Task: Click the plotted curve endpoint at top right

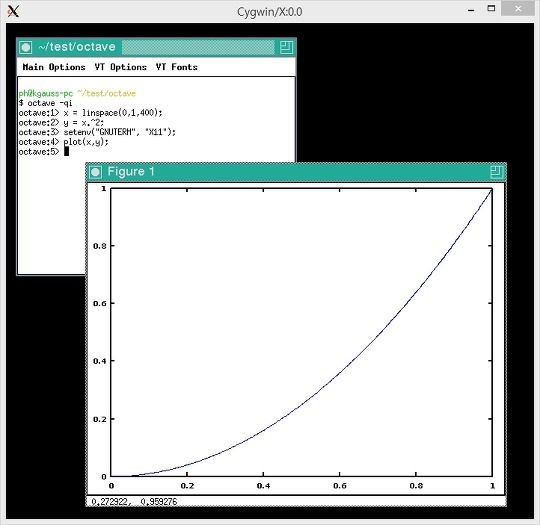Action: point(491,189)
